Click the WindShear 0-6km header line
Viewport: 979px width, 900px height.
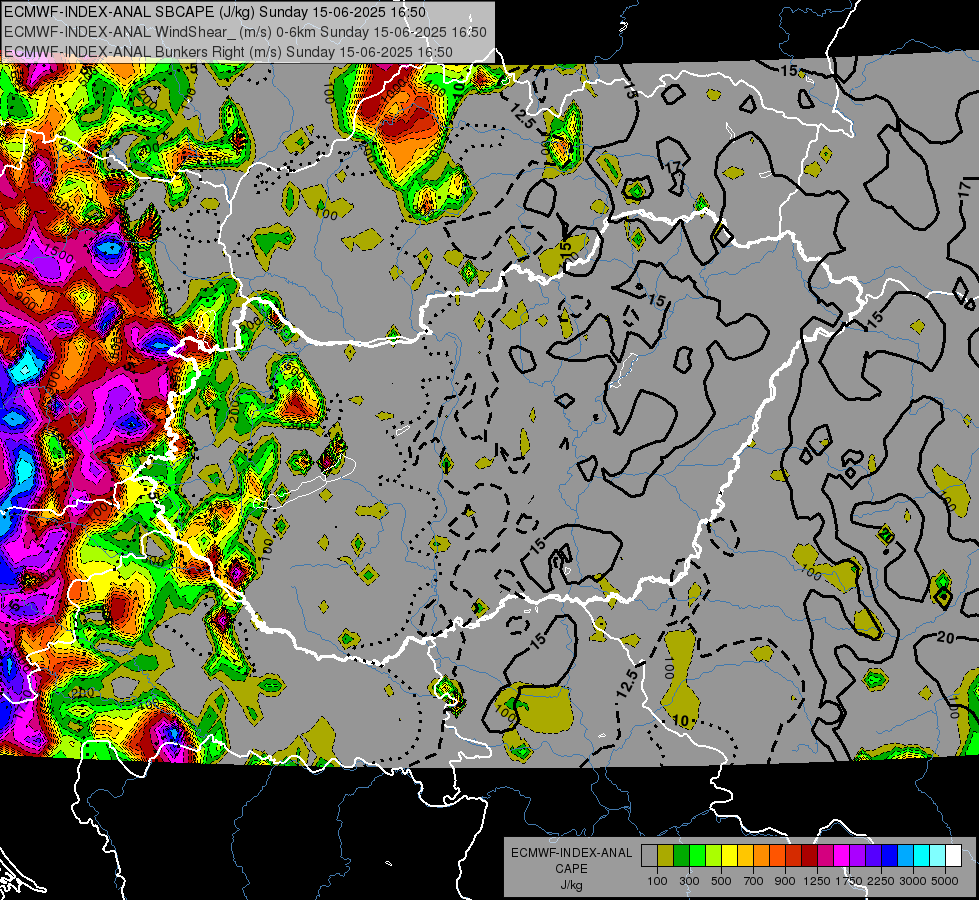[x=245, y=32]
